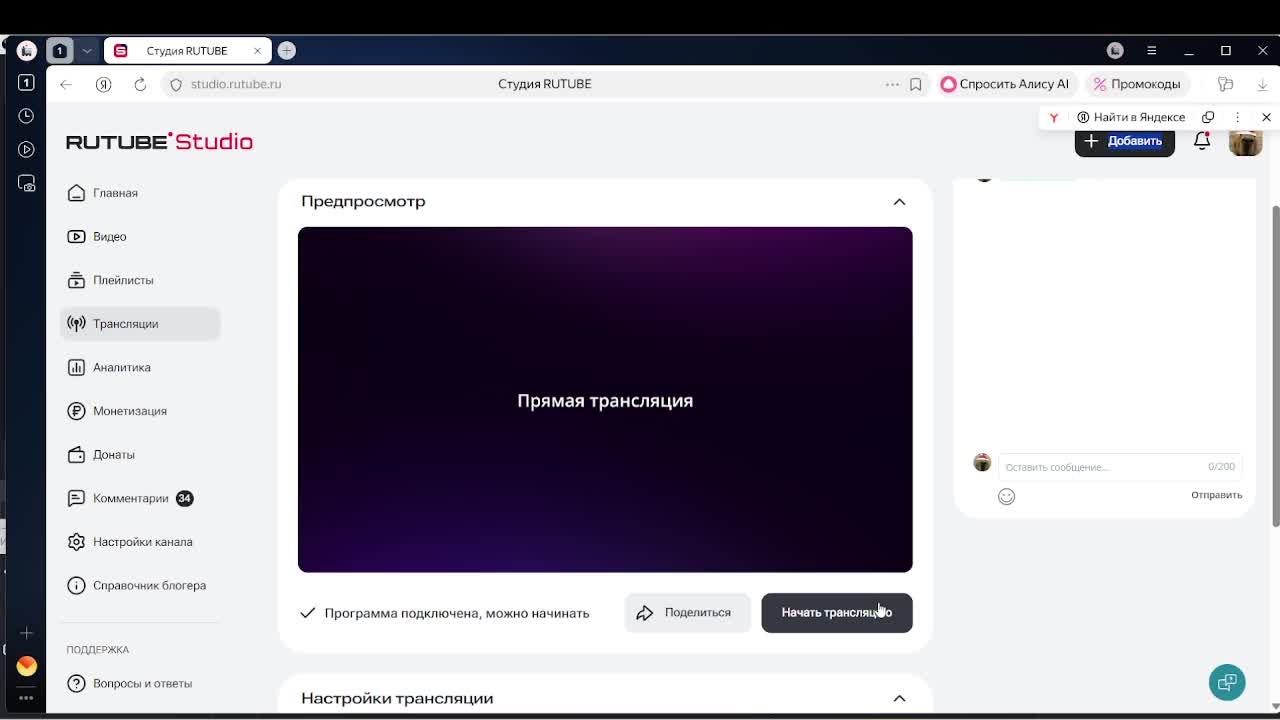Open Главная in the sidebar
1280x720 pixels.
click(x=140, y=193)
